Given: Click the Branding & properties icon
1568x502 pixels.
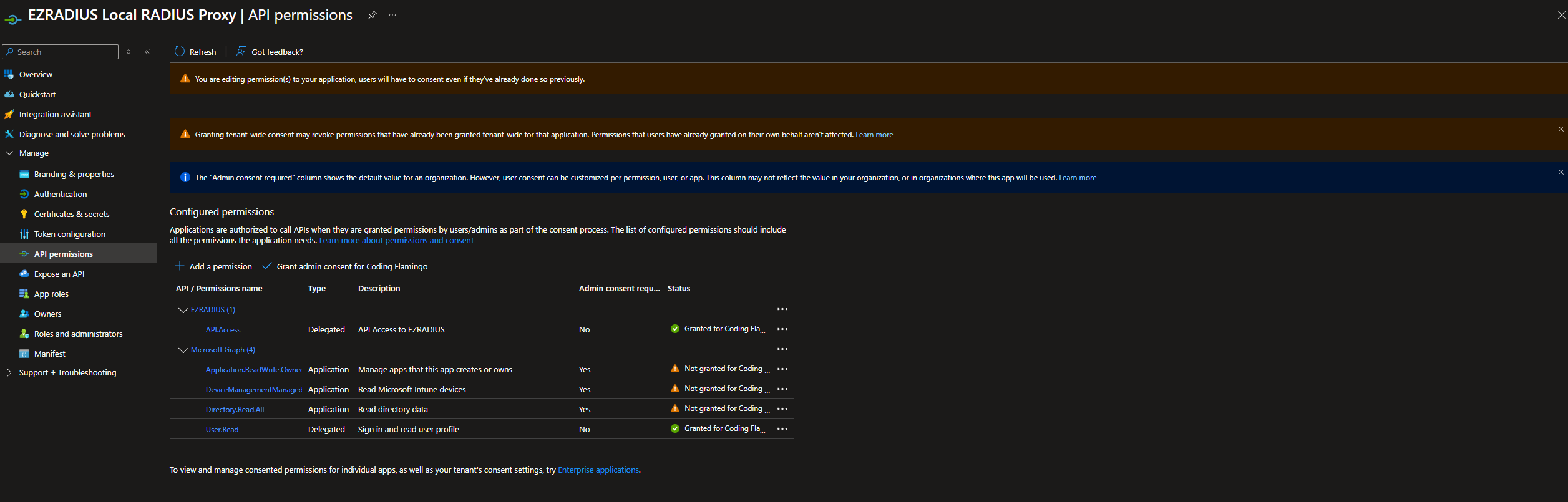Looking at the screenshot, I should click(24, 174).
